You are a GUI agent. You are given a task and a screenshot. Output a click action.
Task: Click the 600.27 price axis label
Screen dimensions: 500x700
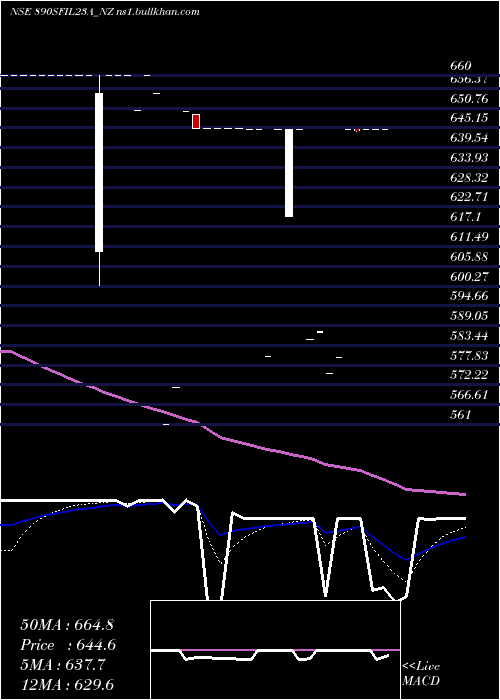tap(469, 276)
